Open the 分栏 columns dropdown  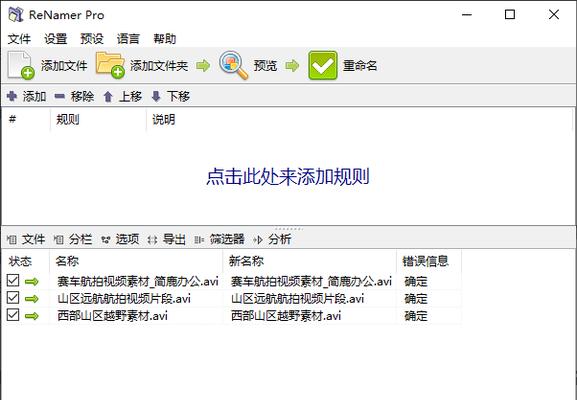coord(73,240)
